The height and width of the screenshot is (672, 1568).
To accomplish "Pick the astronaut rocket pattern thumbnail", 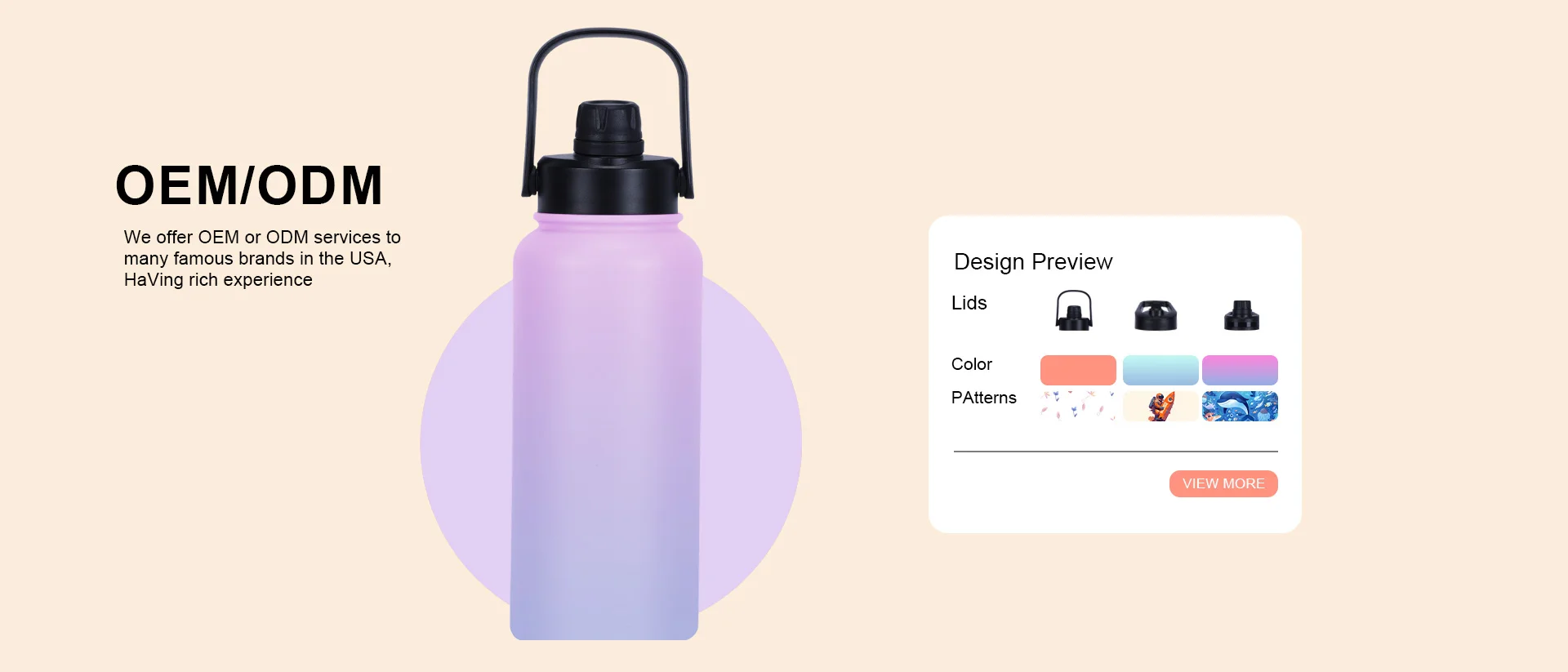I will (x=1160, y=406).
